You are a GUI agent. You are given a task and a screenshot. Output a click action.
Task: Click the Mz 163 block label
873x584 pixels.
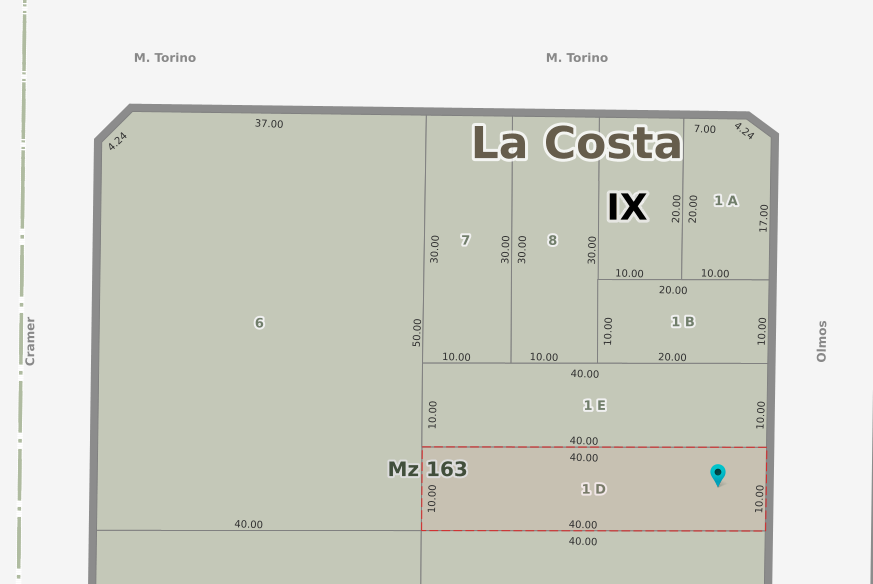(x=427, y=469)
